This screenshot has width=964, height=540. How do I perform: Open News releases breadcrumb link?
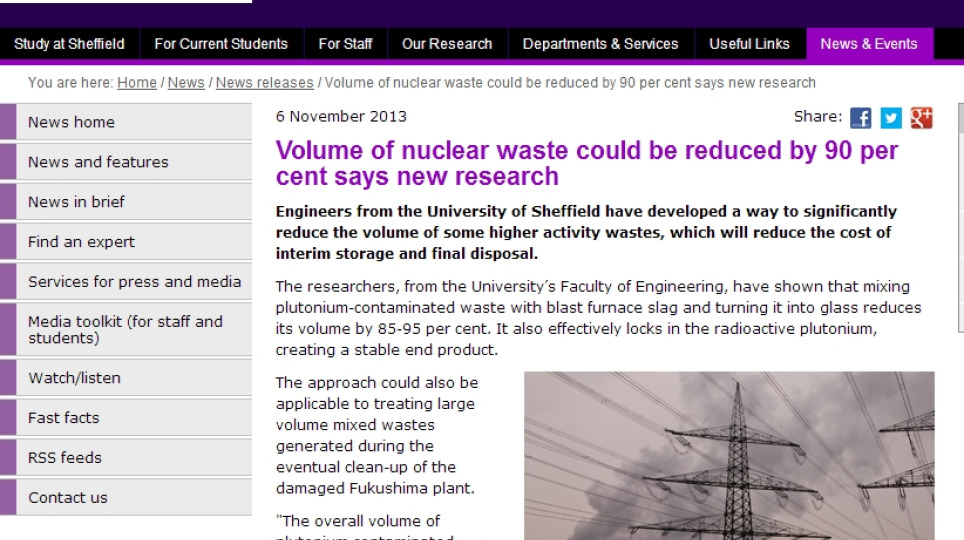tap(265, 83)
